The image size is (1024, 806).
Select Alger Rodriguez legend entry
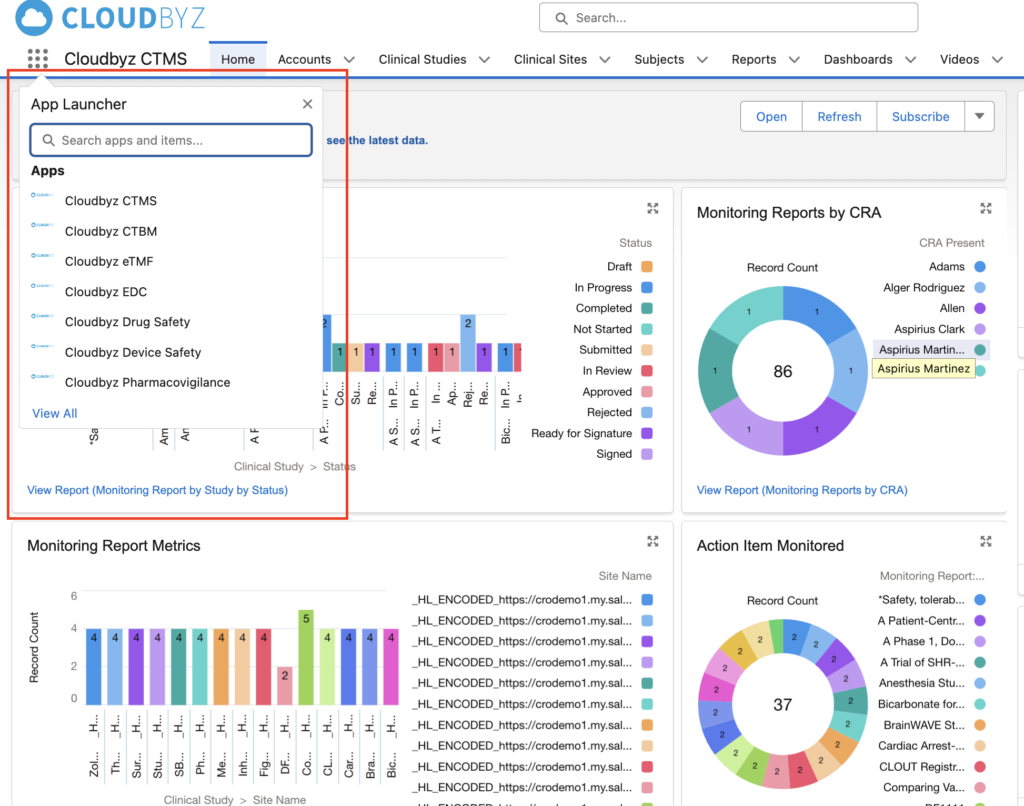934,287
